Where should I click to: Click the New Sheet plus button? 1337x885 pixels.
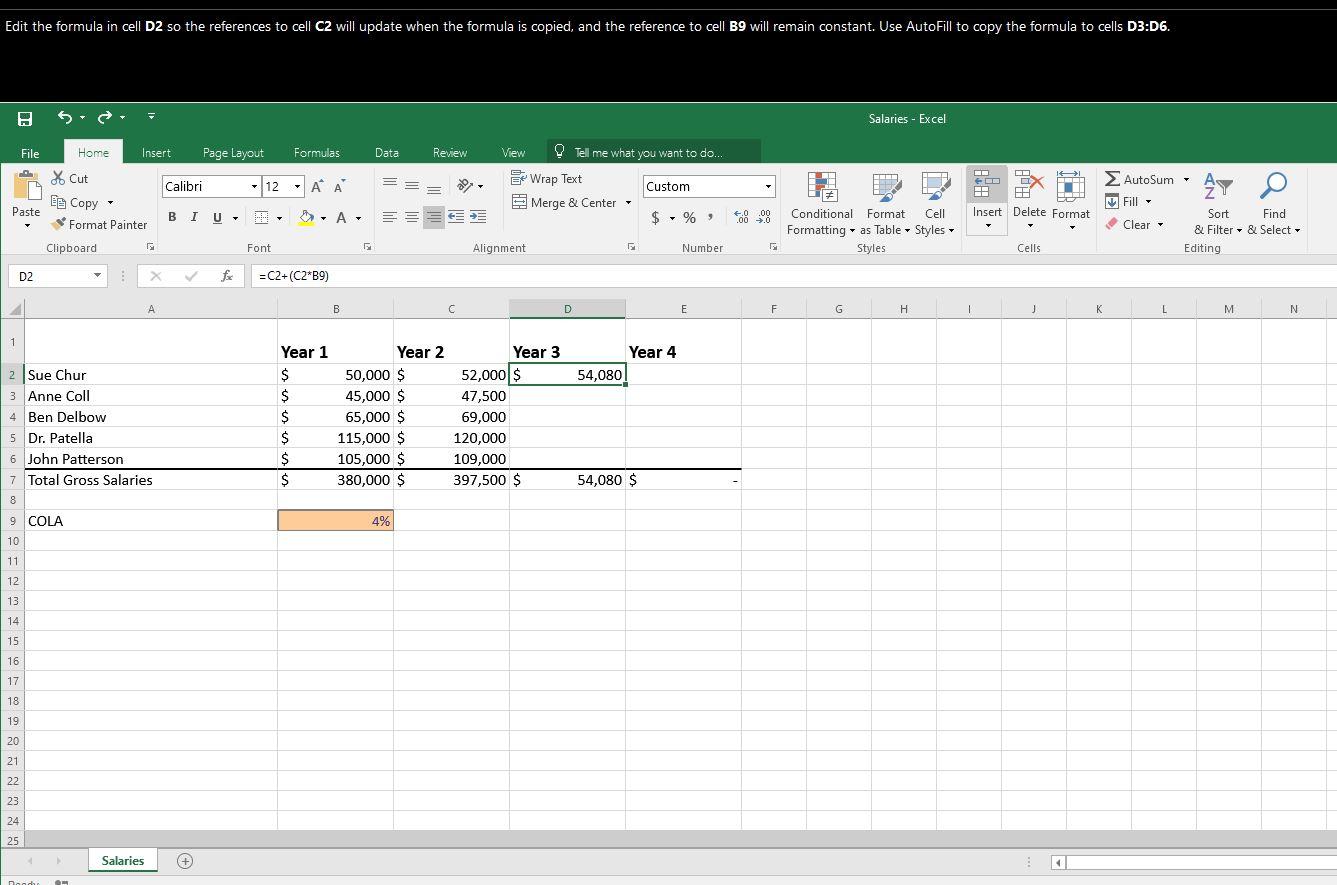coord(184,860)
